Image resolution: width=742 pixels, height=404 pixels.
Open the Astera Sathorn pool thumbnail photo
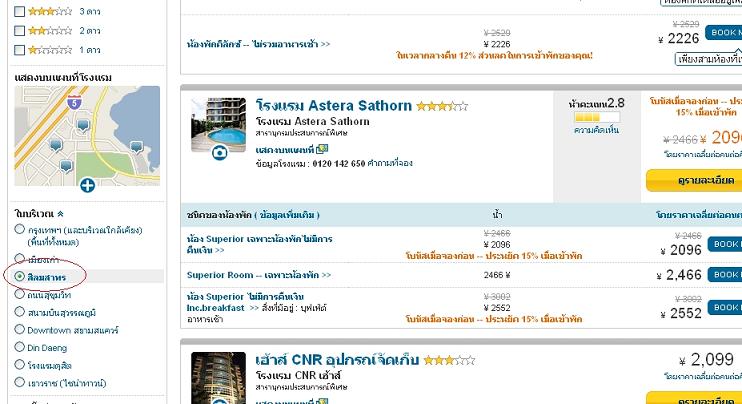click(x=219, y=125)
